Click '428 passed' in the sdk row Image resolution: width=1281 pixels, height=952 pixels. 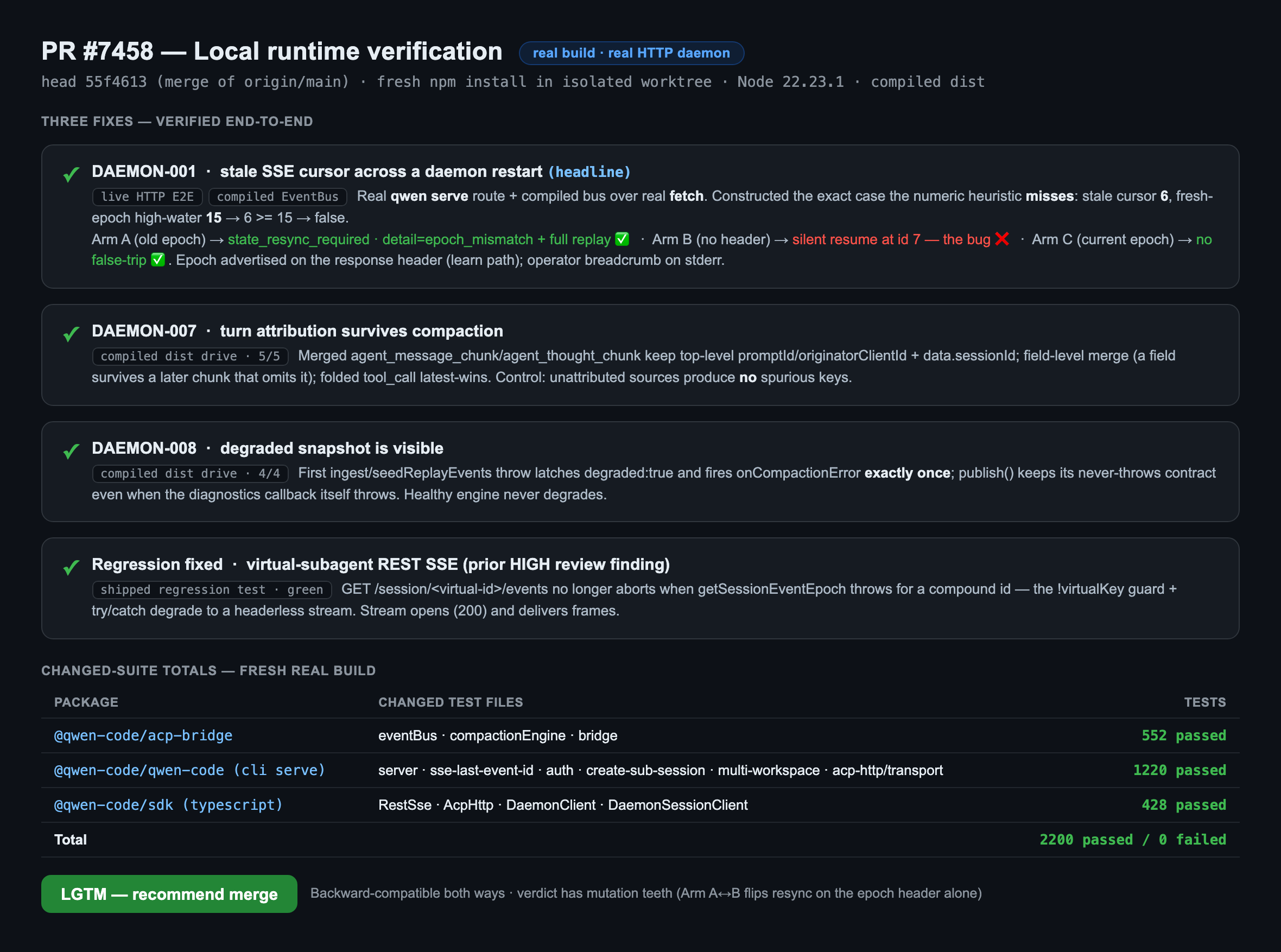click(1184, 804)
